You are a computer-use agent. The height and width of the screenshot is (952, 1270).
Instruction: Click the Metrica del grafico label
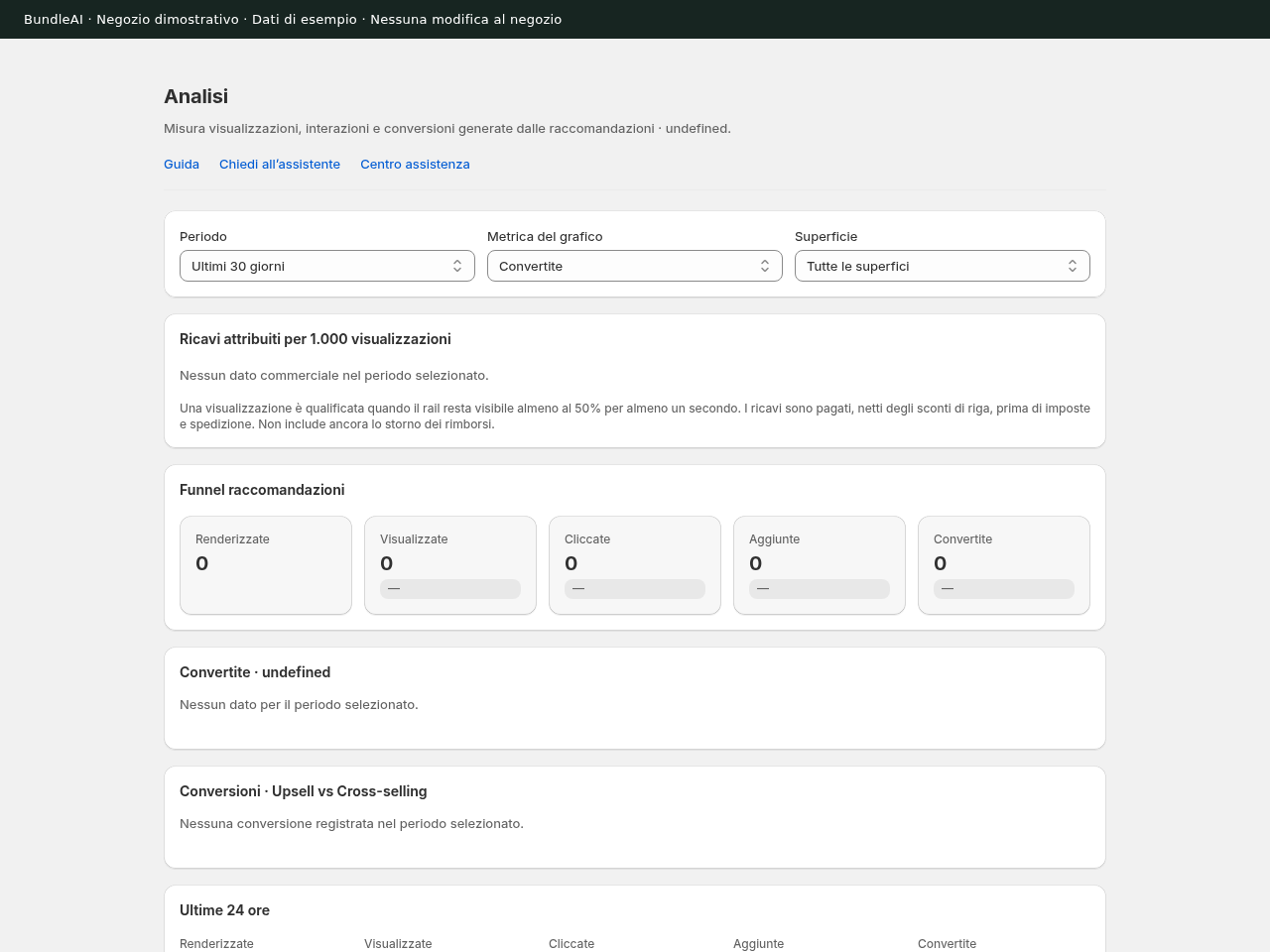pos(545,237)
